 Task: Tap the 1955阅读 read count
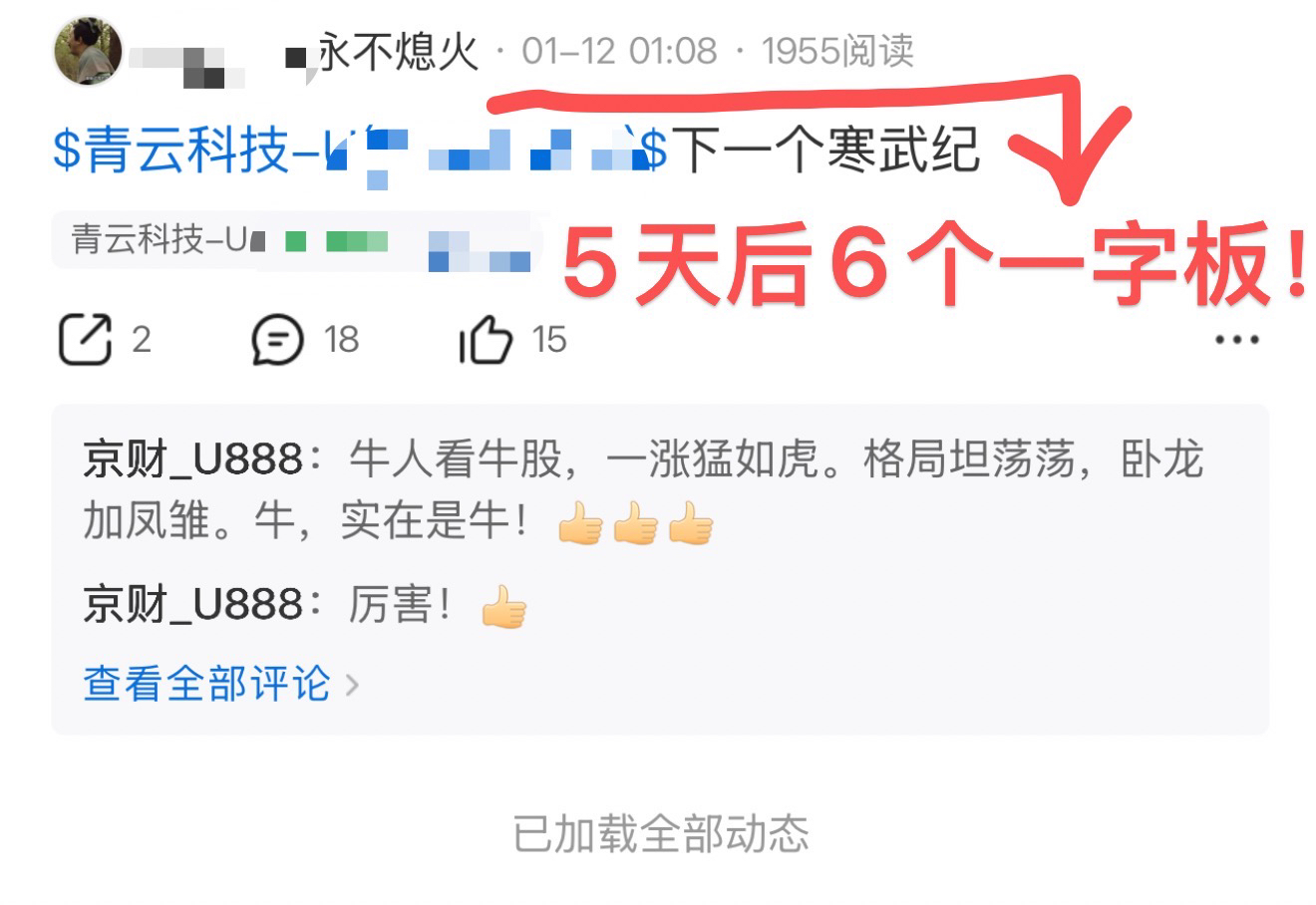coord(838,52)
